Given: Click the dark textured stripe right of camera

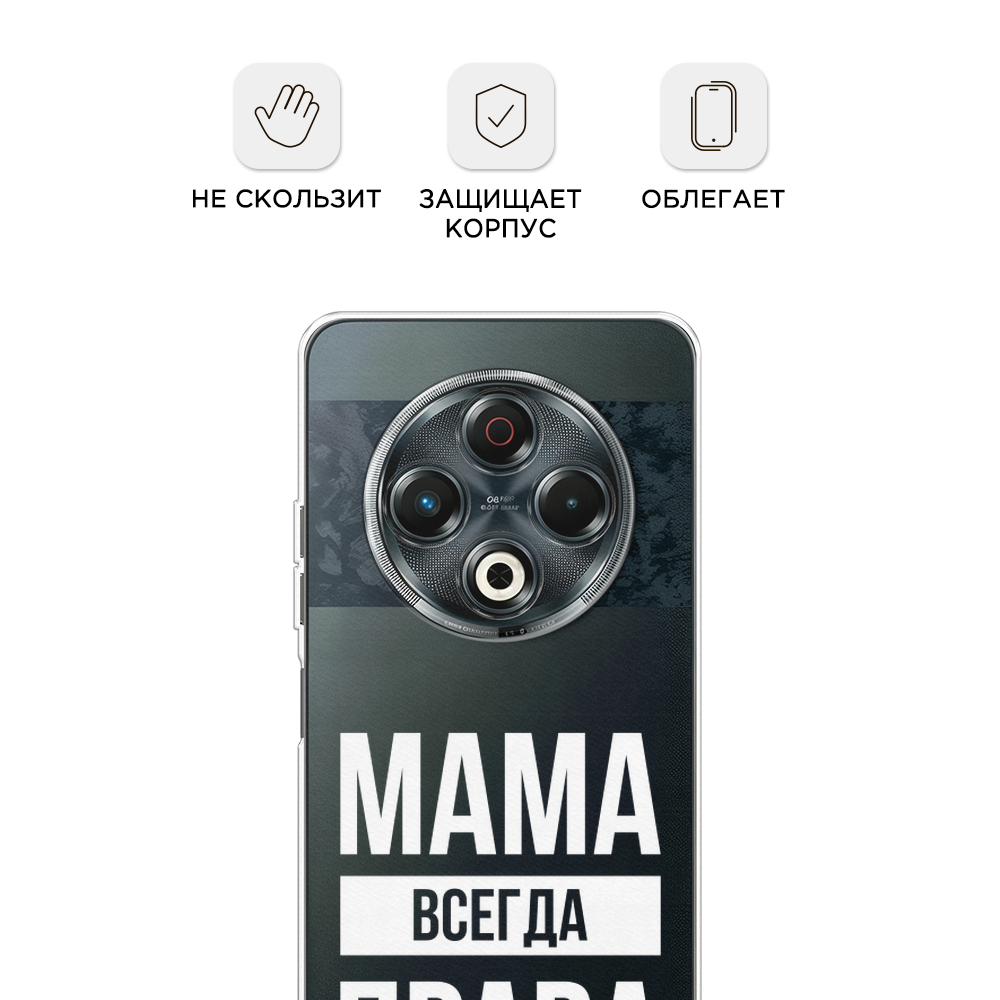Looking at the screenshot, I should tap(657, 503).
